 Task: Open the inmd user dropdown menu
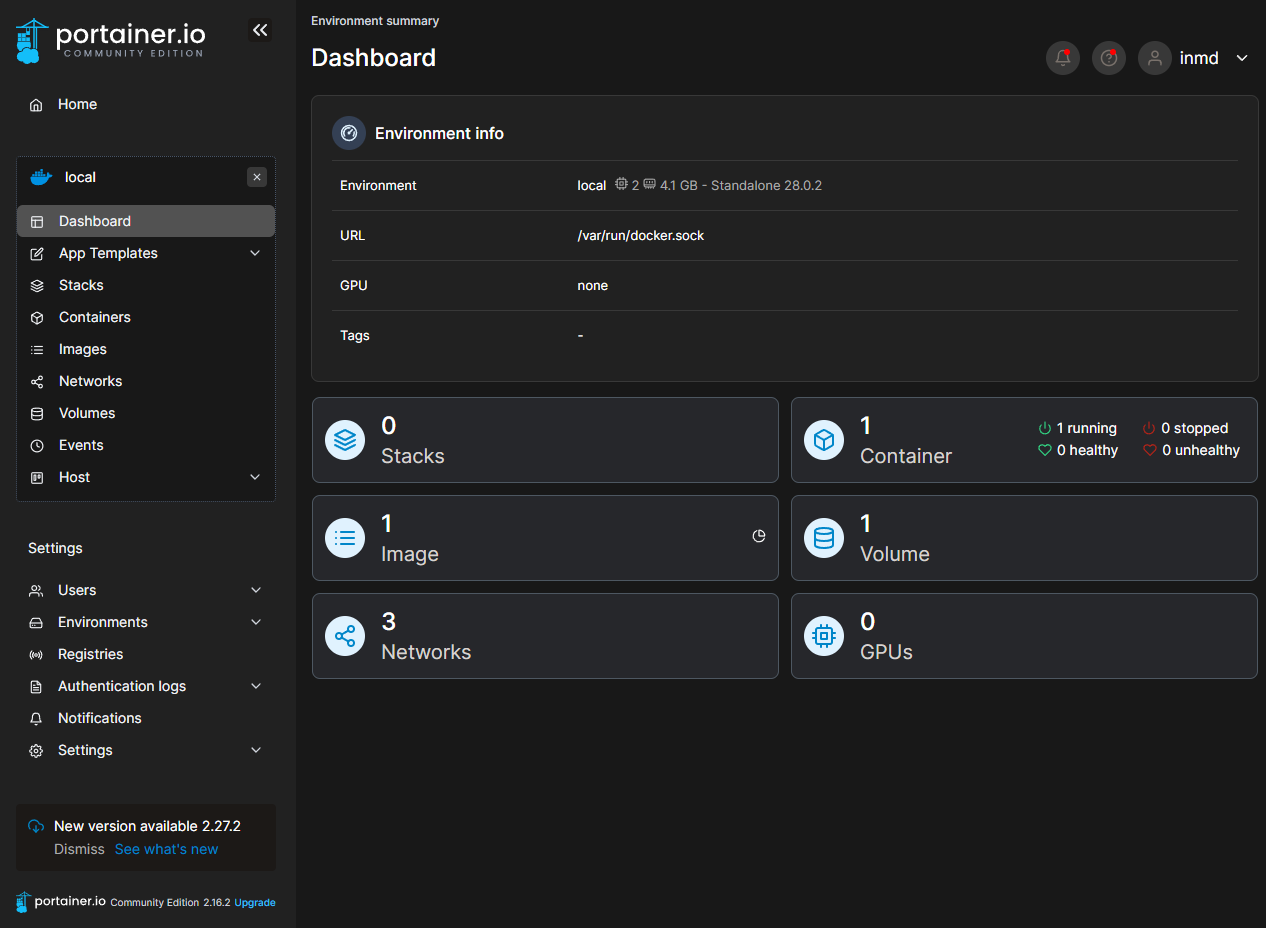[x=1242, y=58]
